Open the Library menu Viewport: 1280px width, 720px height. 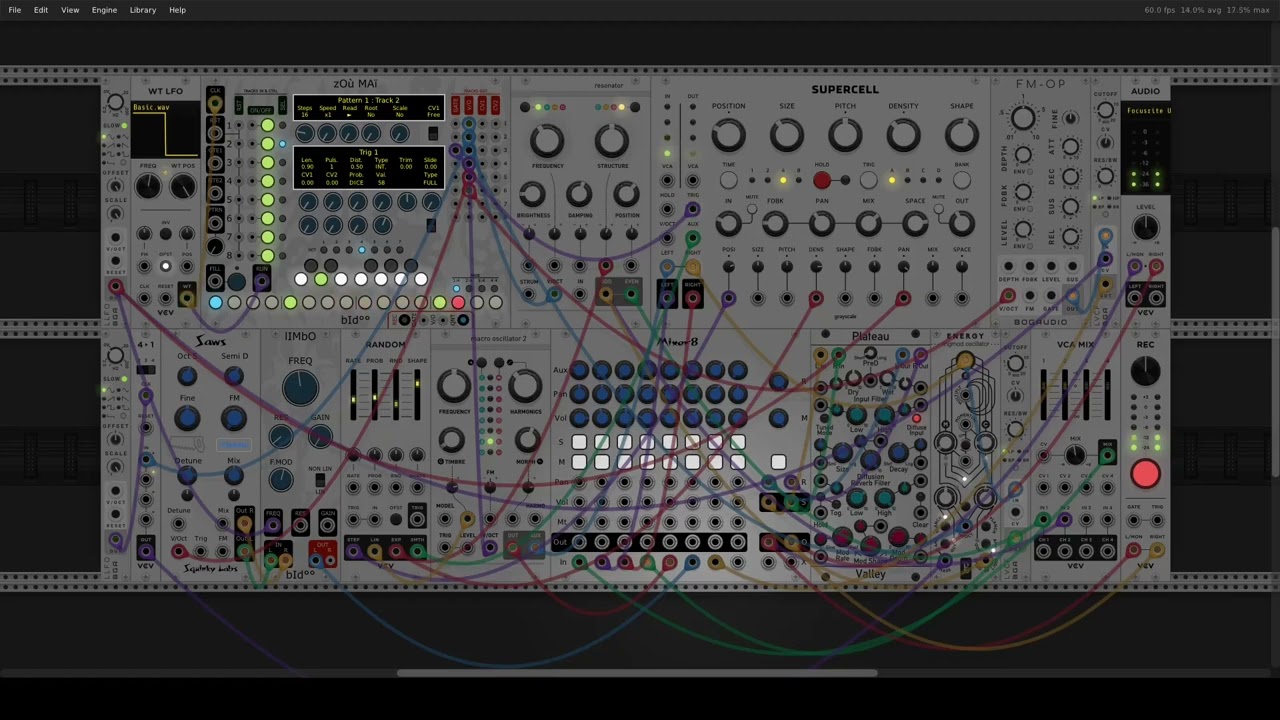[x=143, y=10]
